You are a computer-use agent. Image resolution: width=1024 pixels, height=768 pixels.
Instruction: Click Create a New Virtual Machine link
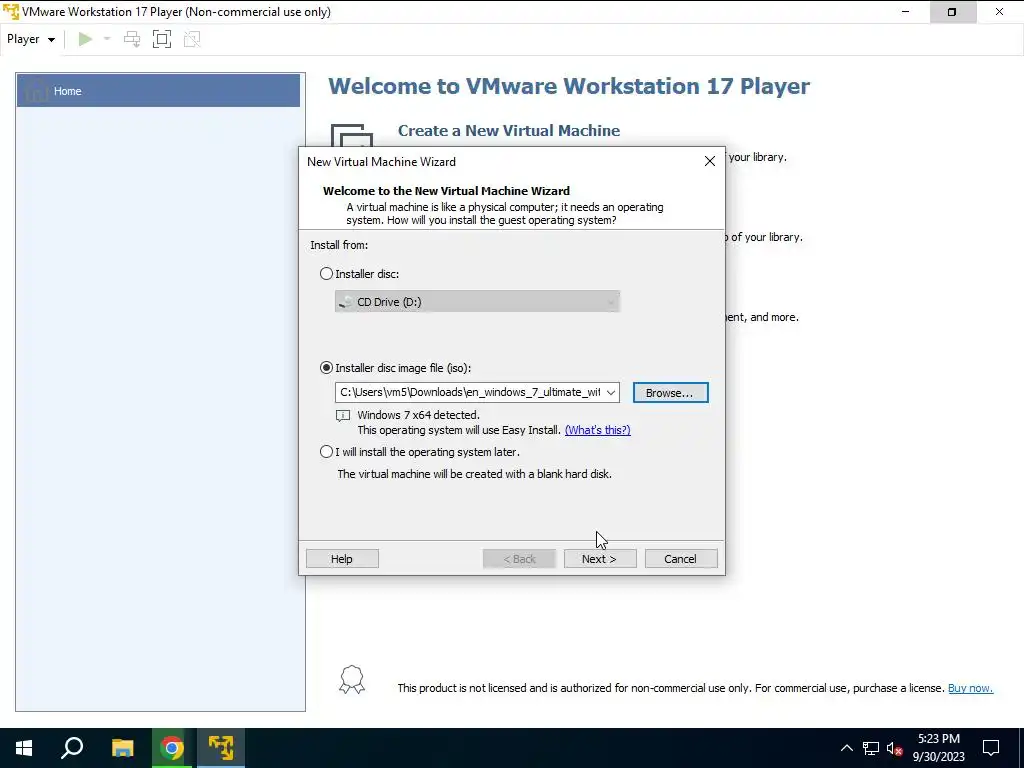click(509, 131)
